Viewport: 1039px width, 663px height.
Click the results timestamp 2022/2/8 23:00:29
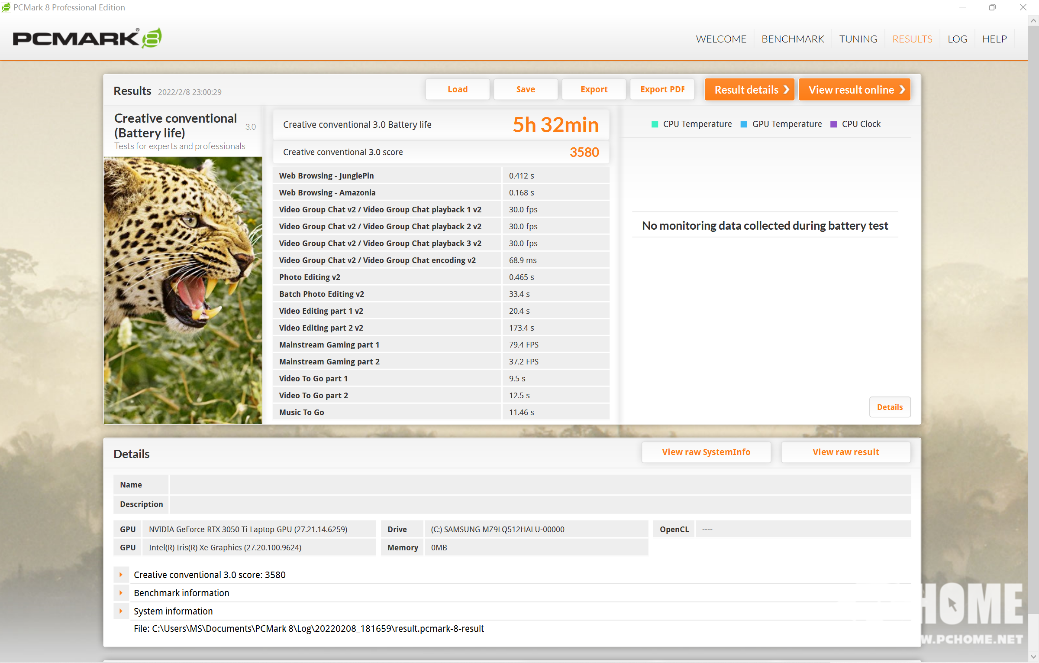190,92
